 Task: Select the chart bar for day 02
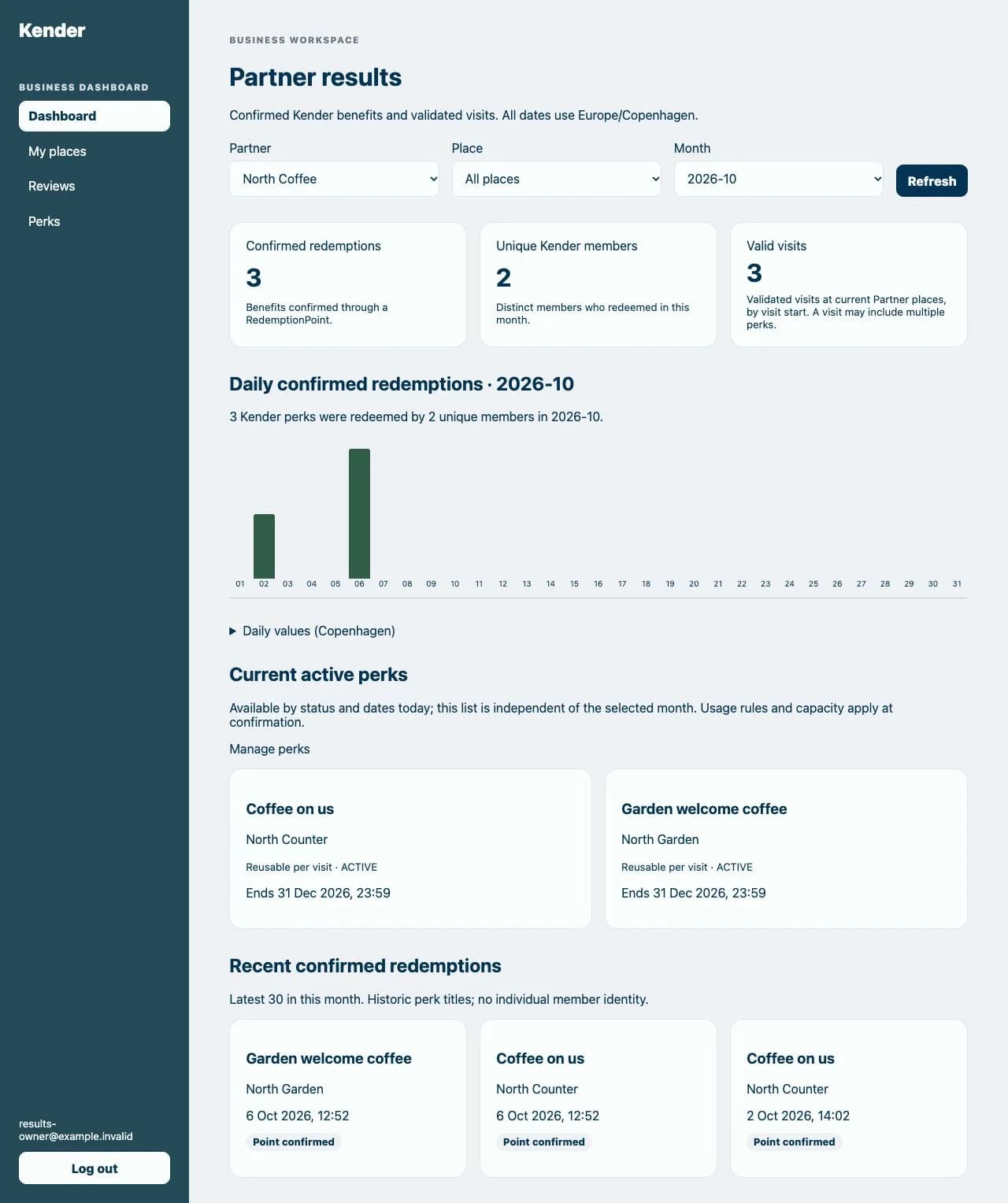(x=264, y=546)
